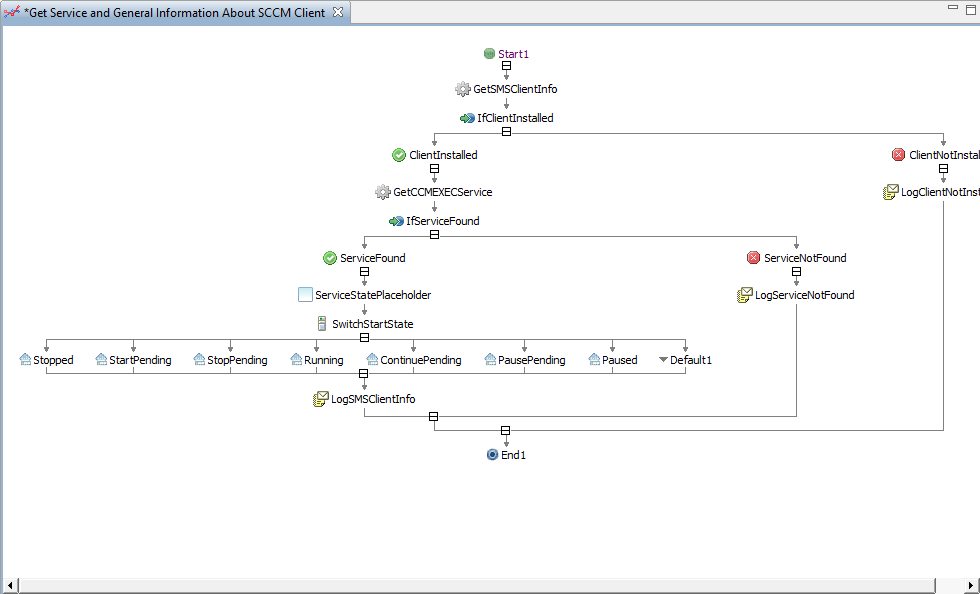Collapse the ClientInstalled branch
Image resolution: width=980 pixels, height=594 pixels.
coord(434,169)
